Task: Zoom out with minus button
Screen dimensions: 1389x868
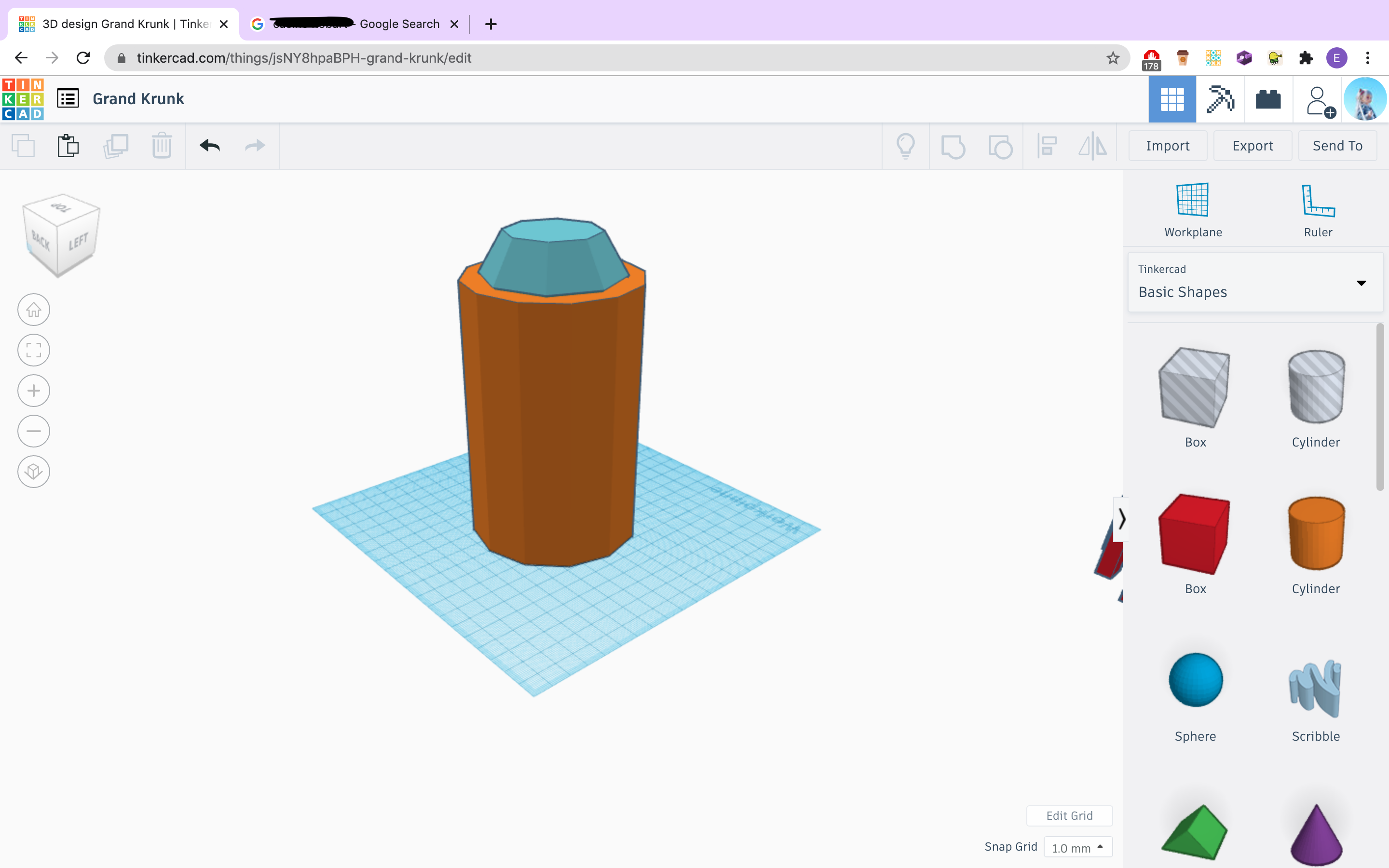Action: 34,431
